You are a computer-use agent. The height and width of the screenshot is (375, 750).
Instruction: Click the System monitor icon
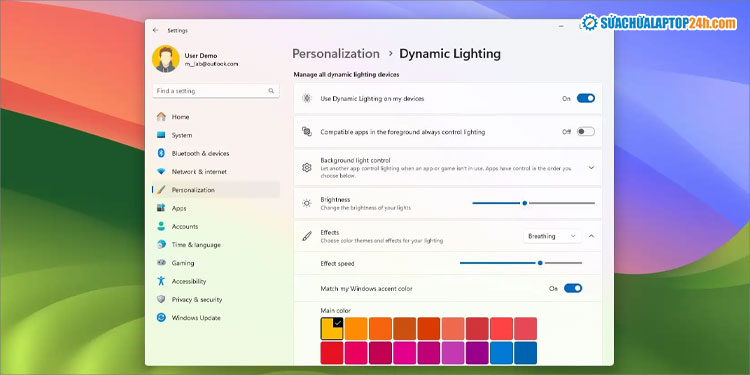[x=161, y=135]
